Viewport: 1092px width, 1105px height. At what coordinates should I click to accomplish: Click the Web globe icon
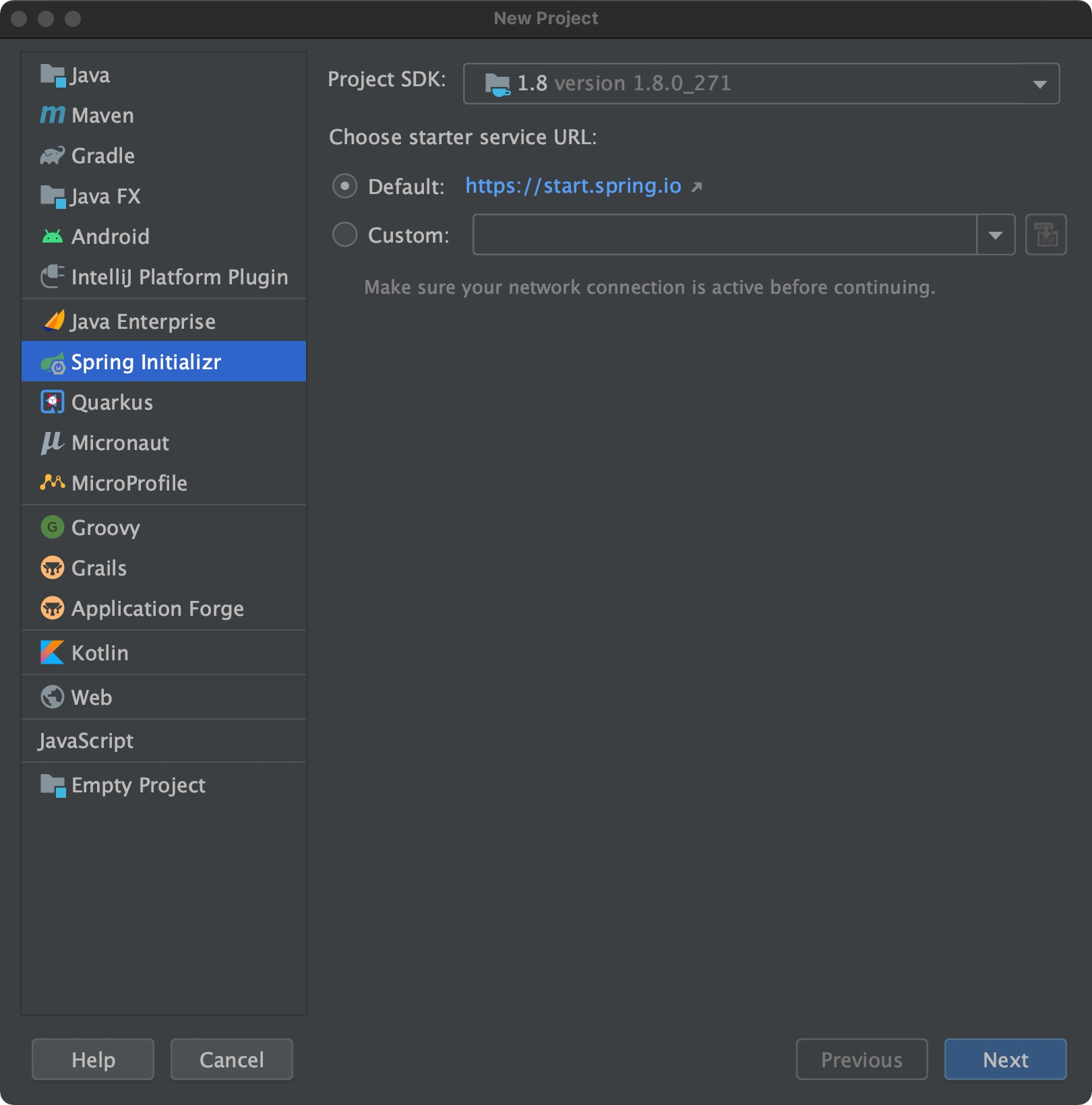point(53,697)
